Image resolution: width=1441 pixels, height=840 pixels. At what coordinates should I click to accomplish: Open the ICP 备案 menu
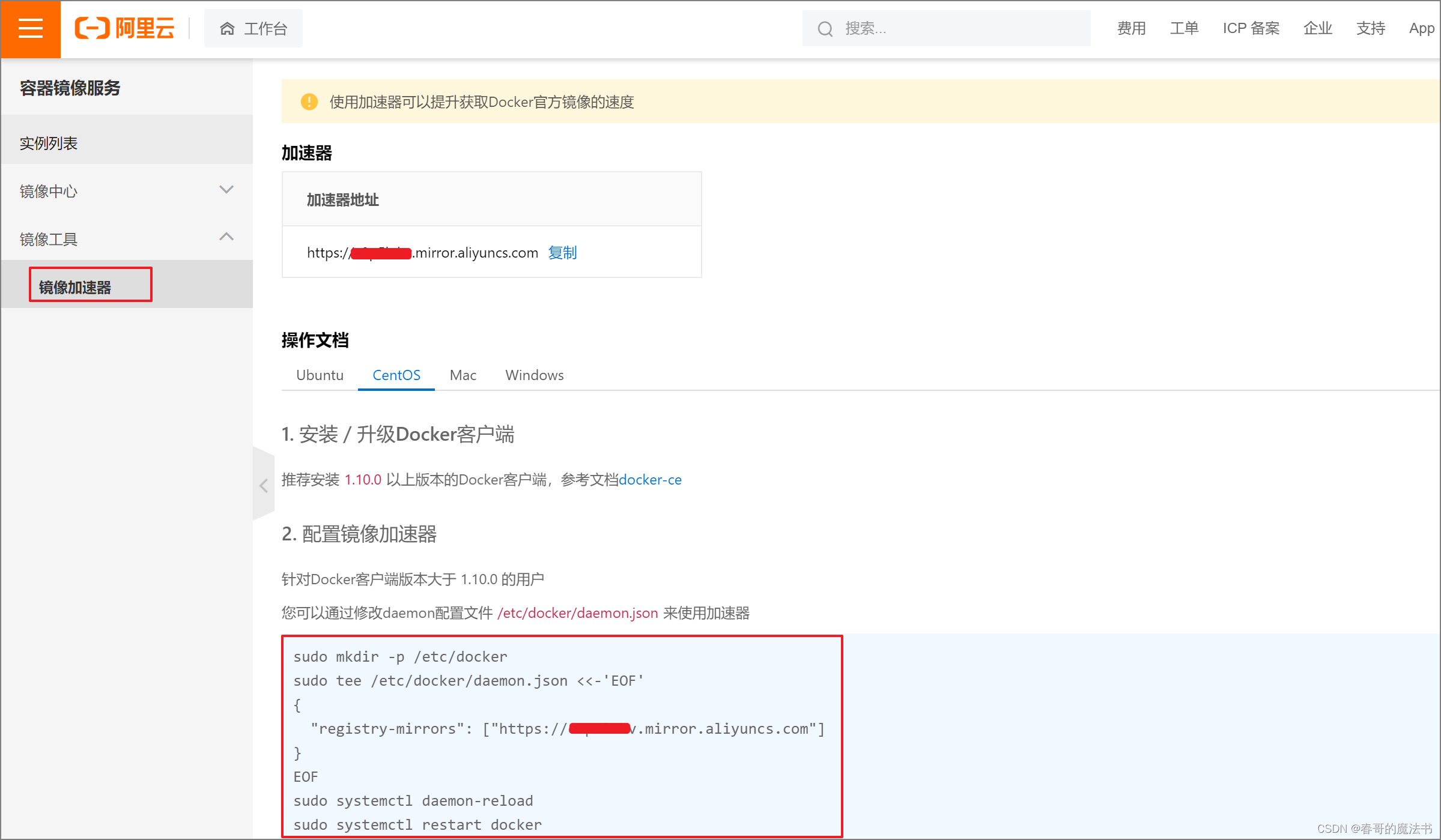[1251, 28]
